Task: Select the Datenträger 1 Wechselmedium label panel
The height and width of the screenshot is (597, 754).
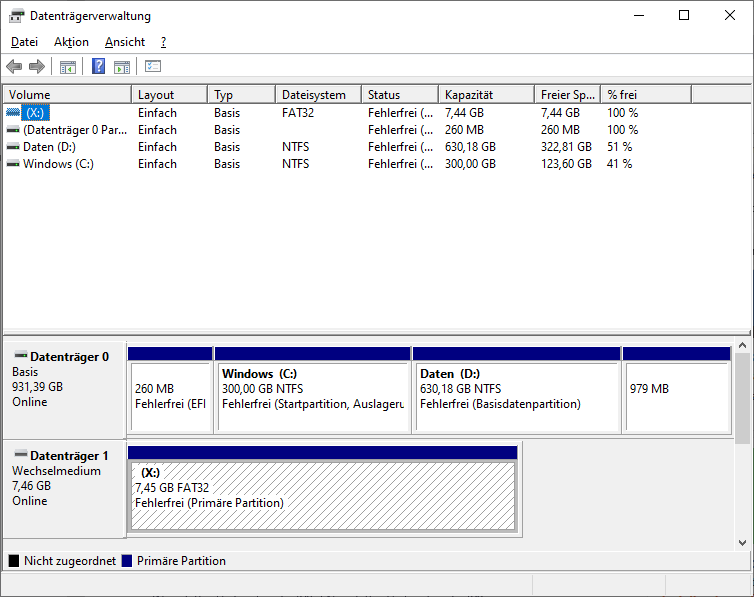Action: [64, 489]
